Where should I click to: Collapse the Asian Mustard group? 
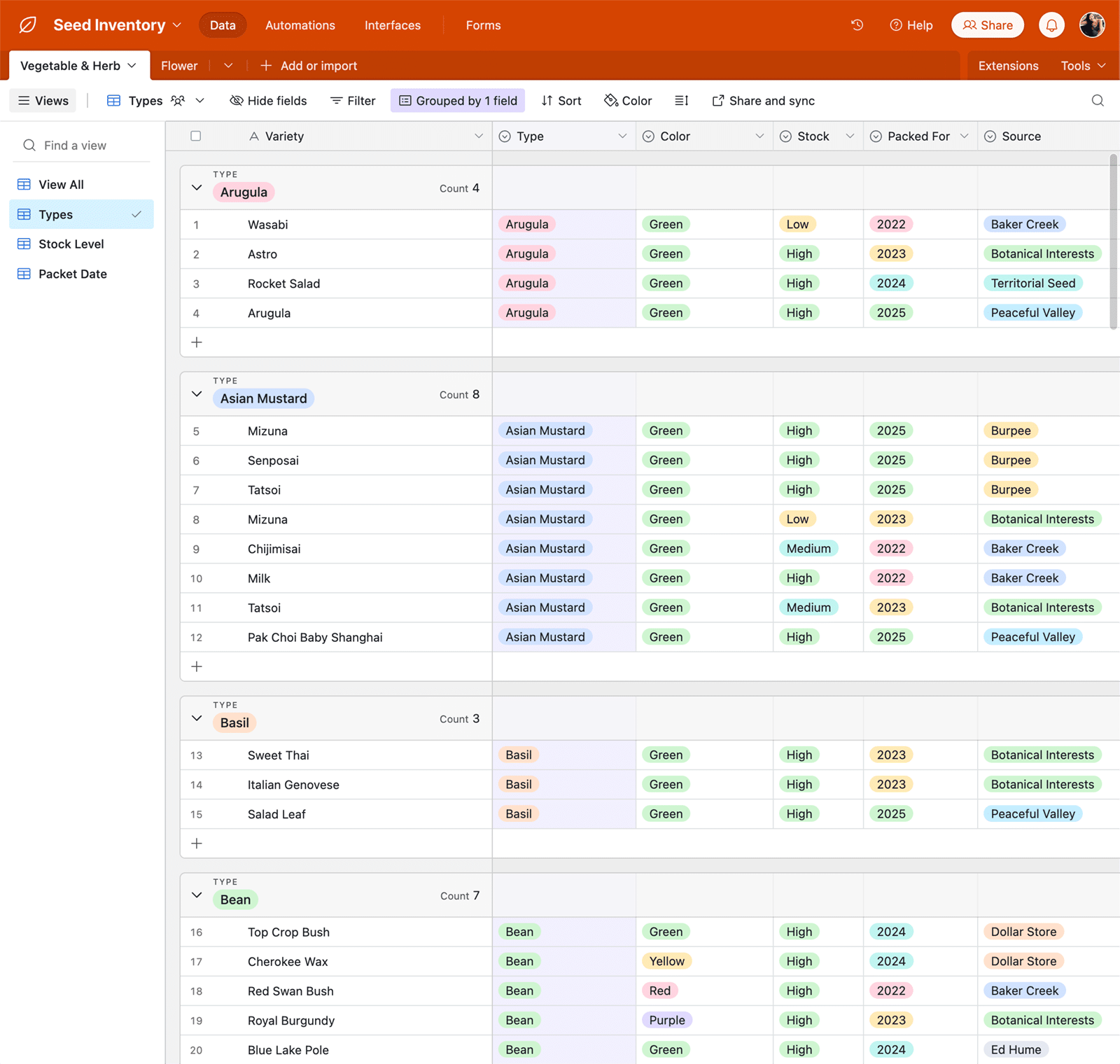(197, 394)
